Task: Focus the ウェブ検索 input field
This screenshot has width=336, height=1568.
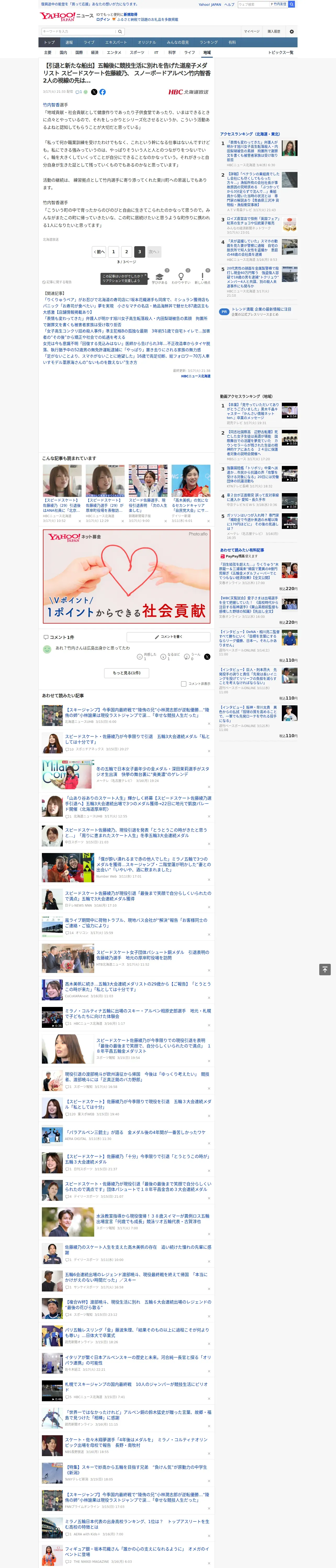Action: 253,4
